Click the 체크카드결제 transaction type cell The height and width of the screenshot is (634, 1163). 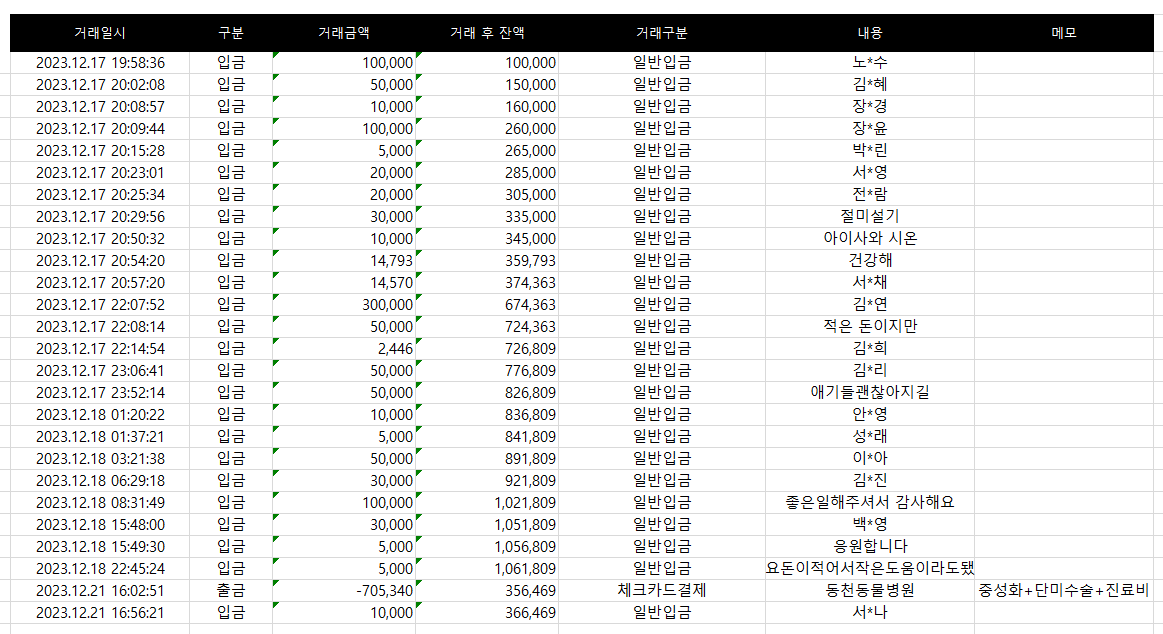pyautogui.click(x=662, y=591)
